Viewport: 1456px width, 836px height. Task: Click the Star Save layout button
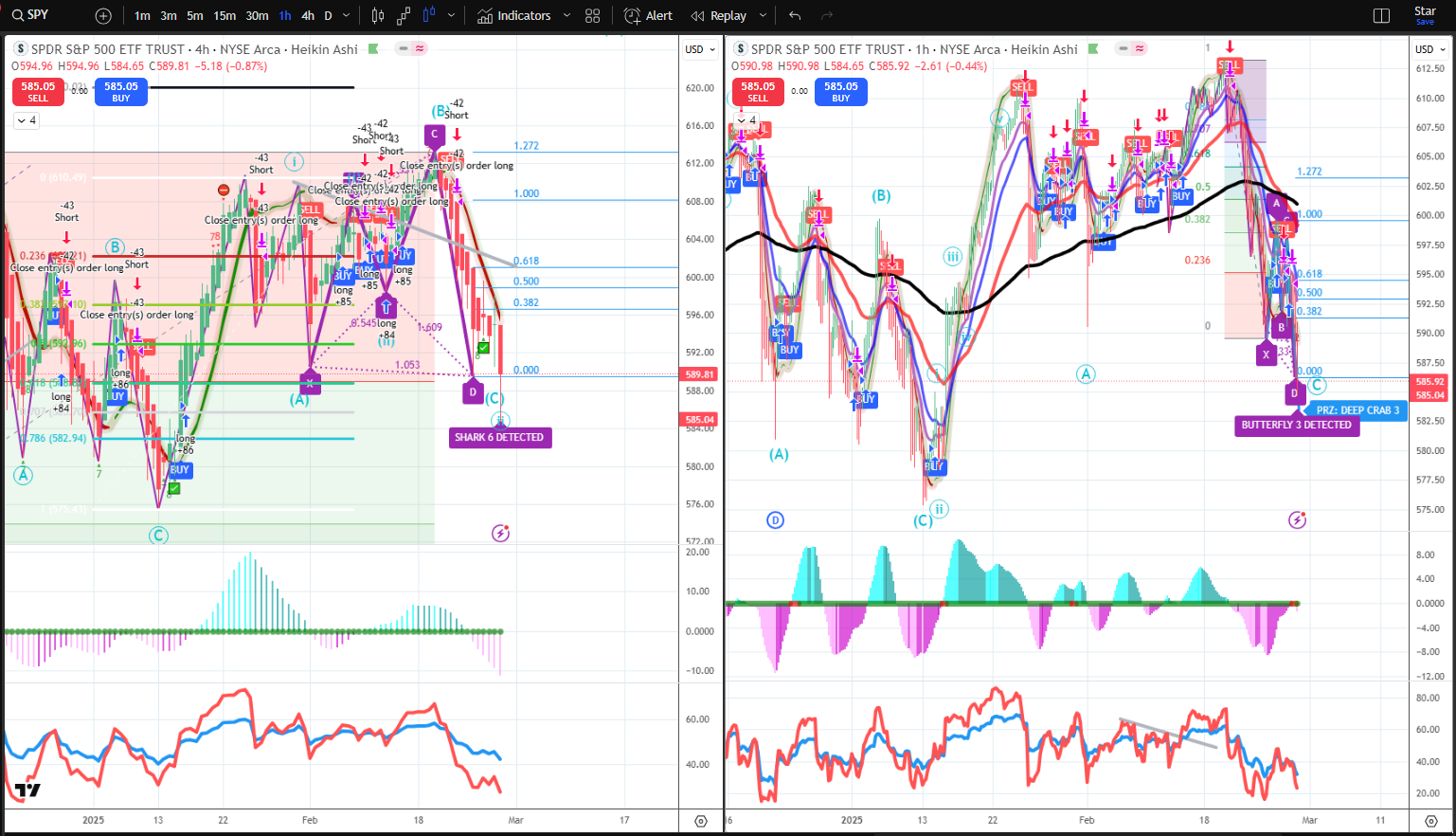point(1425,15)
